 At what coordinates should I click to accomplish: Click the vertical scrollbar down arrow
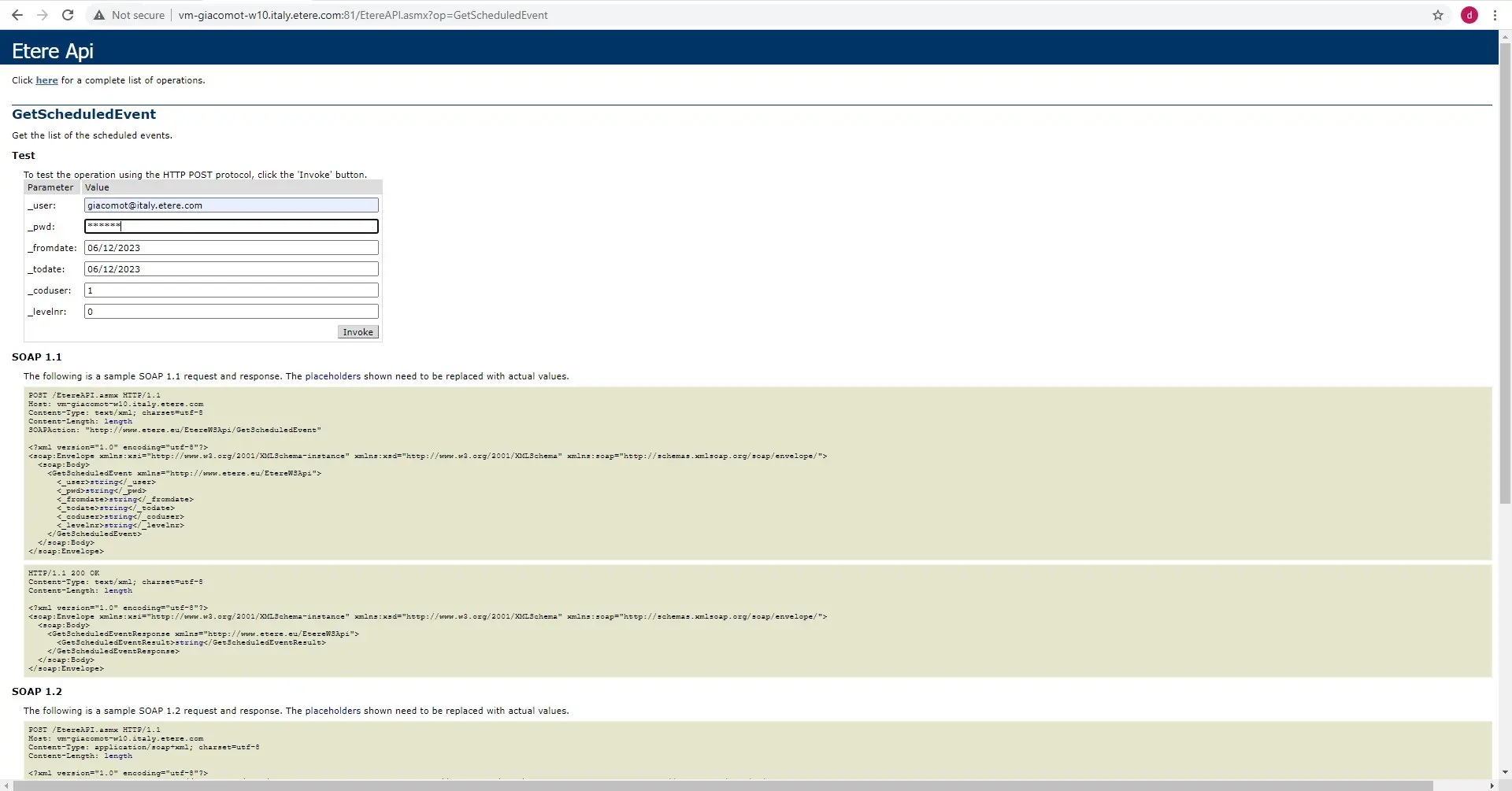[x=1505, y=773]
